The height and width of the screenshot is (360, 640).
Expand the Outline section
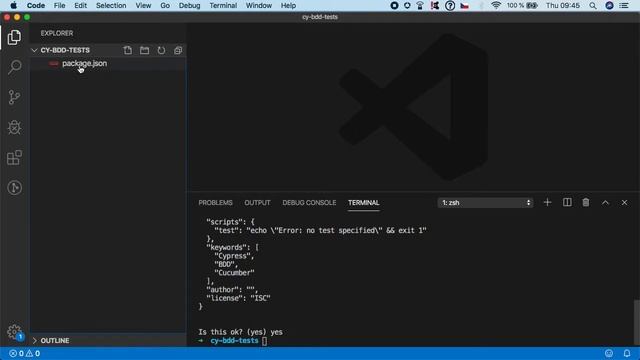(34, 340)
